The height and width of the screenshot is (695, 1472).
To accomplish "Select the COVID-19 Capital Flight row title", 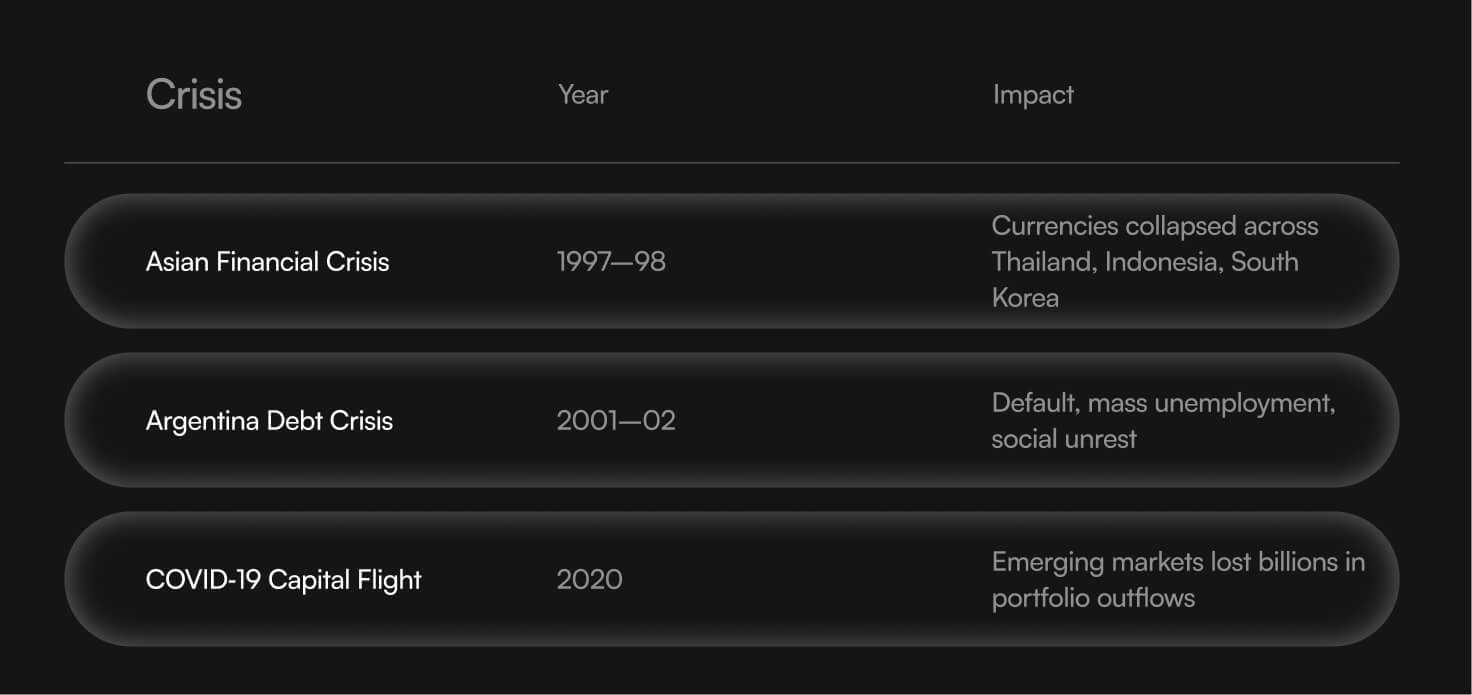I will click(284, 580).
